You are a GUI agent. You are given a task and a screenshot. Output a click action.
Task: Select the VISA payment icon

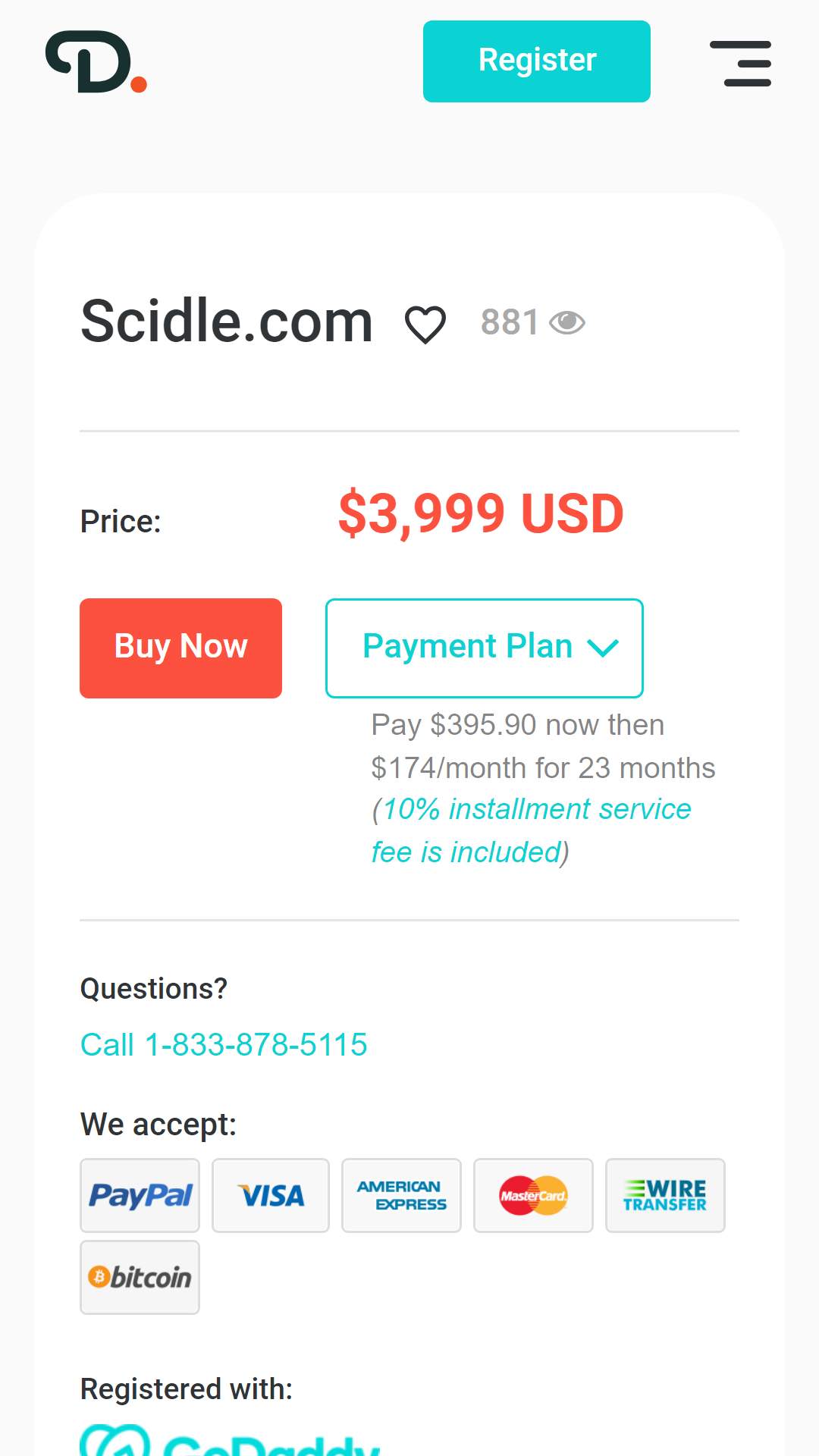(271, 1196)
